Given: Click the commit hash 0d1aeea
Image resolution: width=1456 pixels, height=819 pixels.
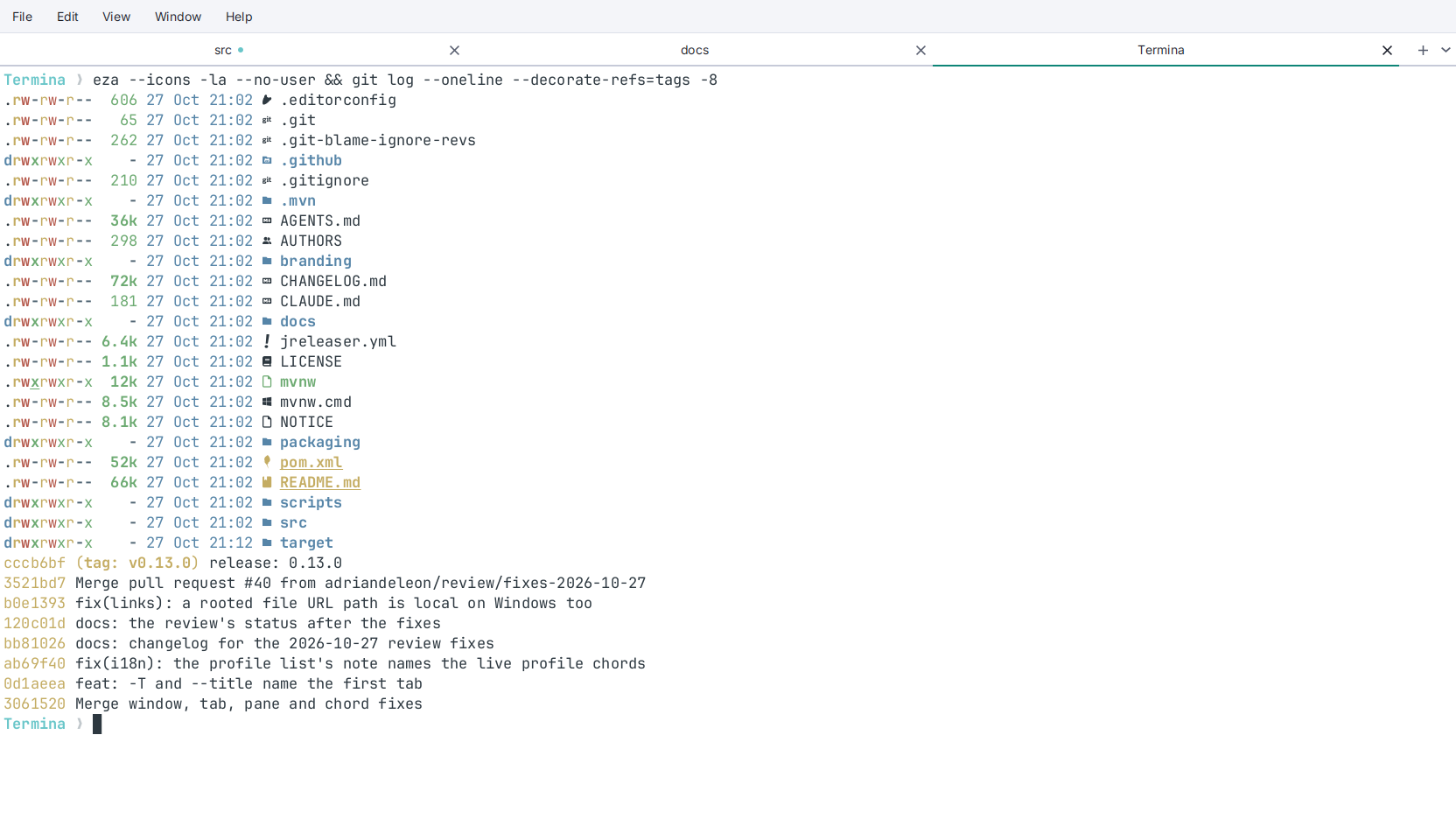Looking at the screenshot, I should pos(34,683).
